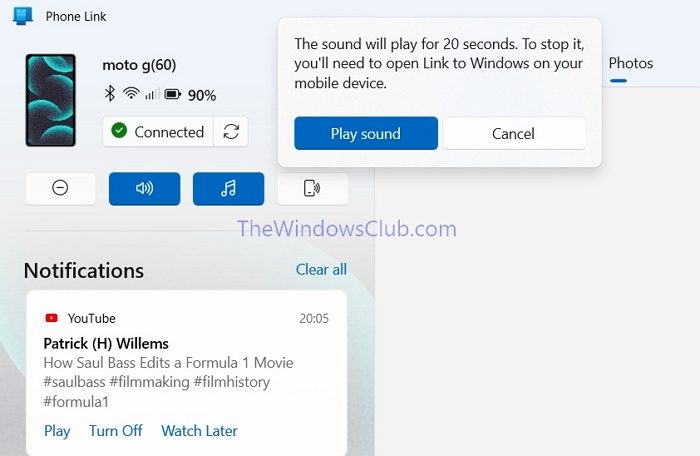This screenshot has width=700, height=456.
Task: Click the battery level icon
Action: (x=173, y=94)
